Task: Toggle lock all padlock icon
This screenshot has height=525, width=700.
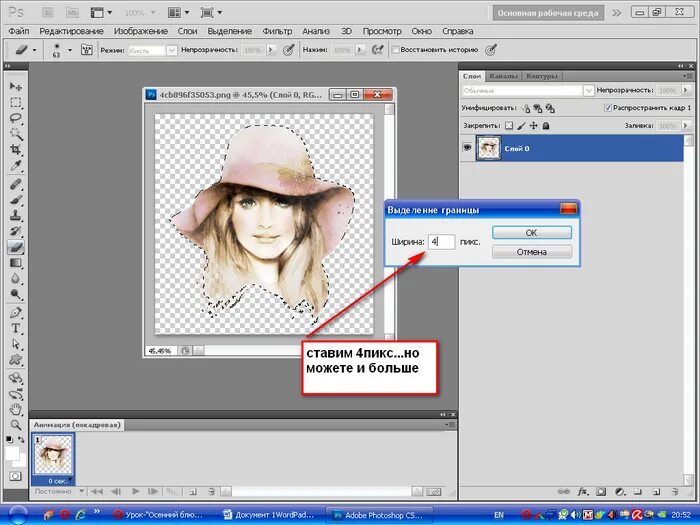Action: [546, 126]
